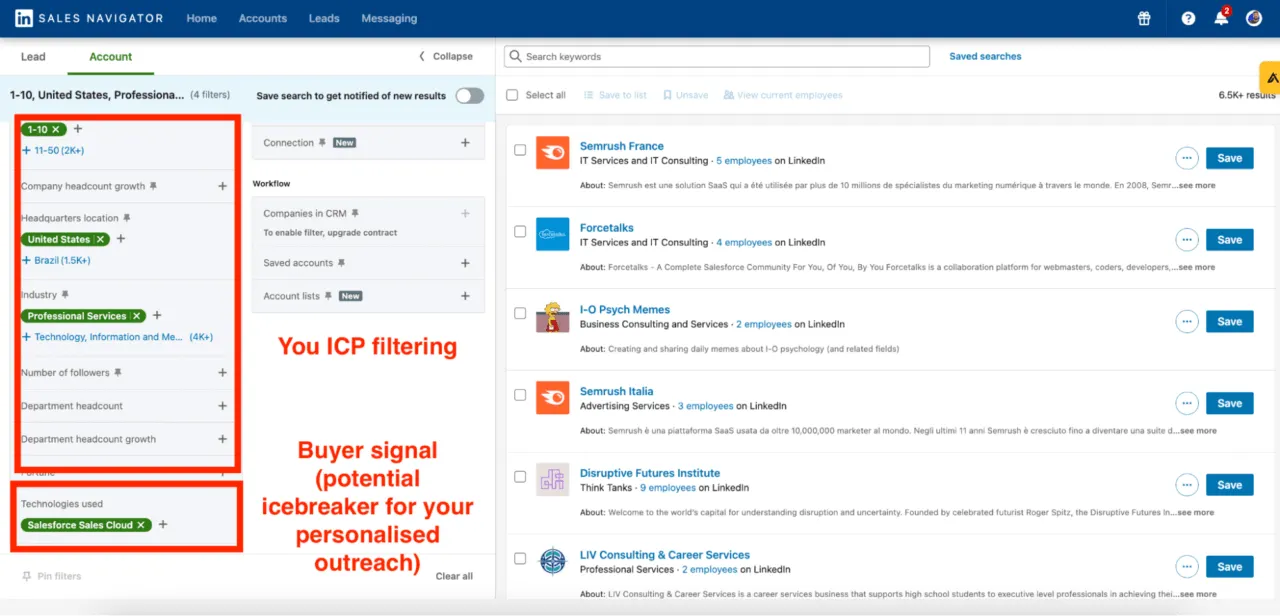Screen dimensions: 1280x616
Task: Open the gift icon in top bar
Action: click(1144, 18)
